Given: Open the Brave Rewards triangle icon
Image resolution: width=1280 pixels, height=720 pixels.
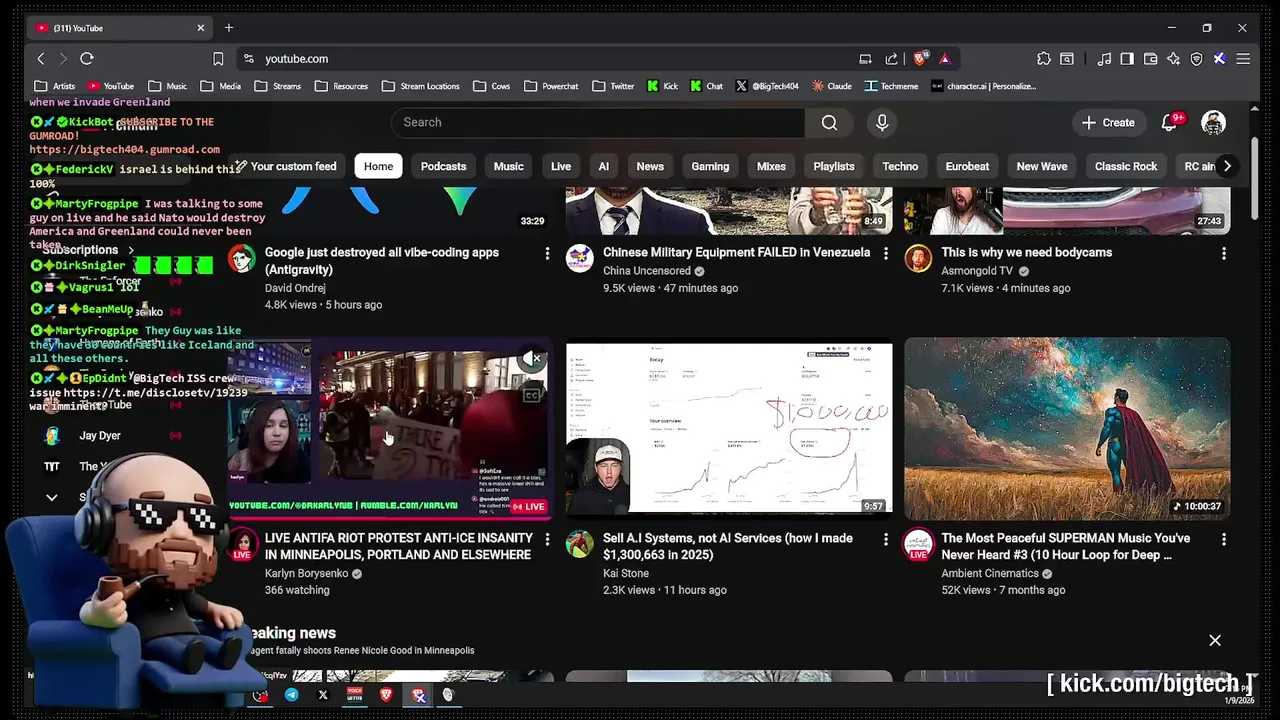Looking at the screenshot, I should [x=944, y=59].
